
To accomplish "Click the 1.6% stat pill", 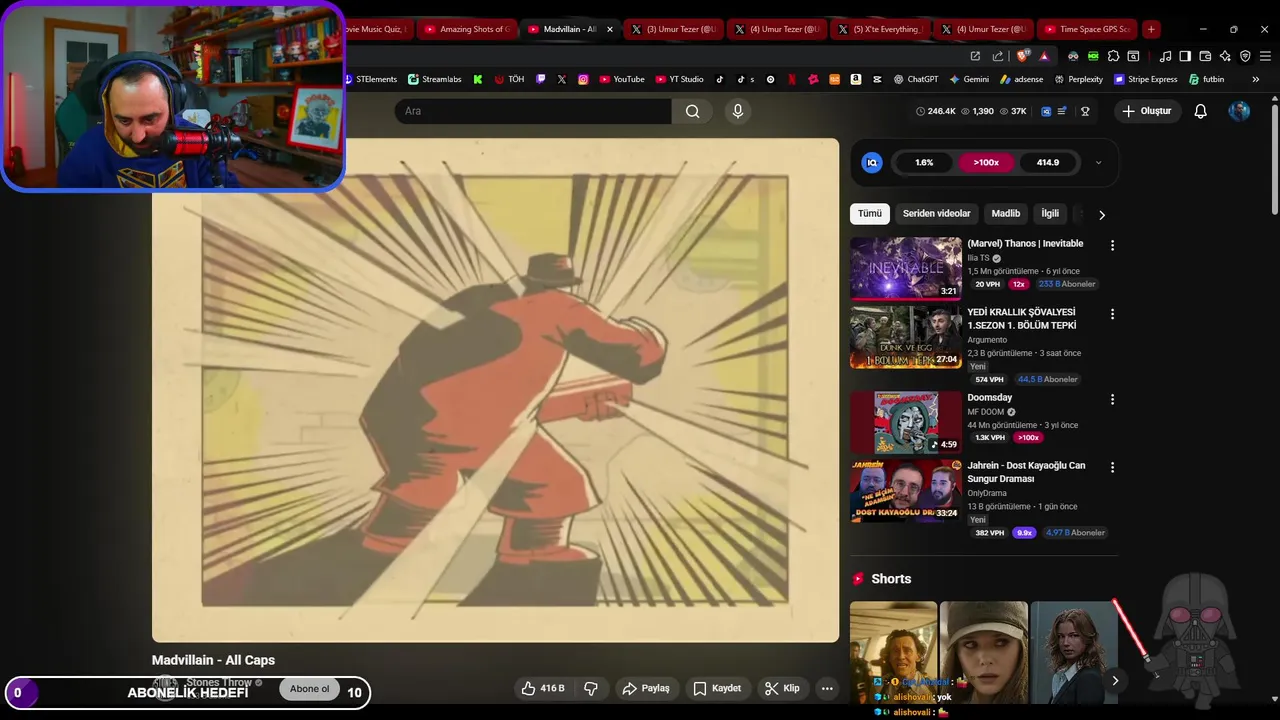I will [x=924, y=162].
